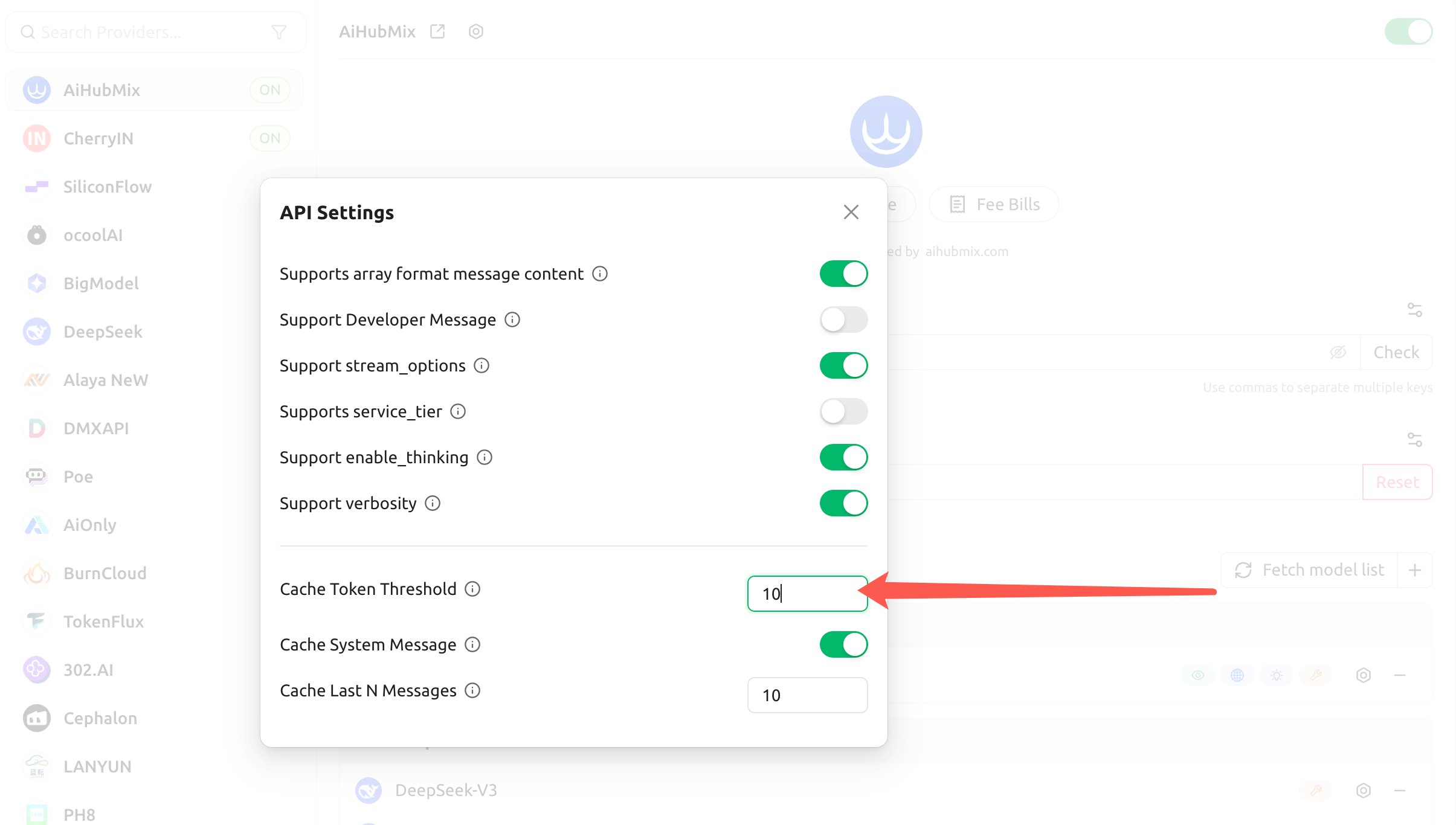Toggle Support enable_thinking switch
The width and height of the screenshot is (1456, 825).
(x=843, y=457)
